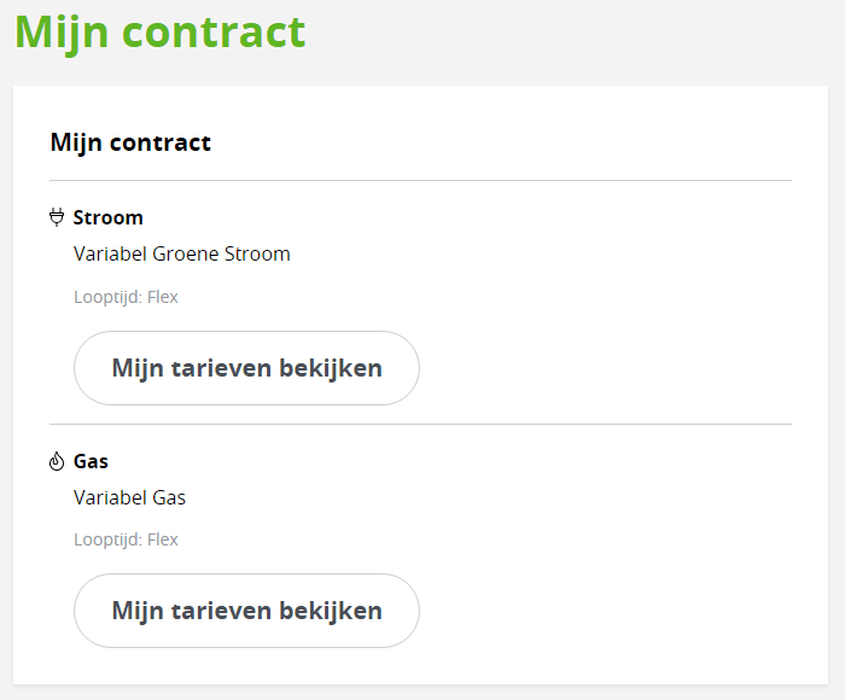Screen dimensions: 845x700
Task: Click the flame icon beside Gas
Action: 57,461
